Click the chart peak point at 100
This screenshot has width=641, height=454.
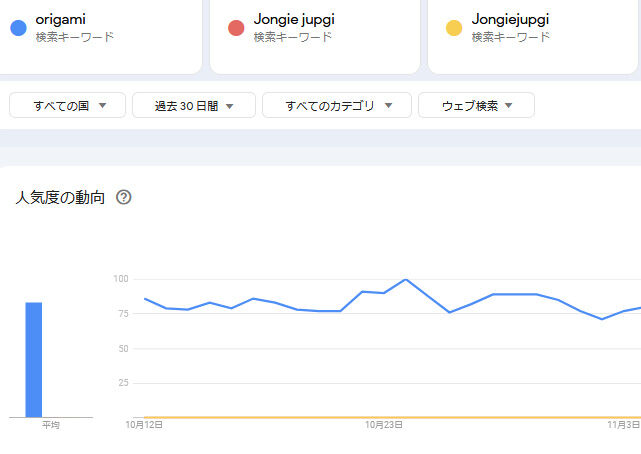tap(405, 279)
